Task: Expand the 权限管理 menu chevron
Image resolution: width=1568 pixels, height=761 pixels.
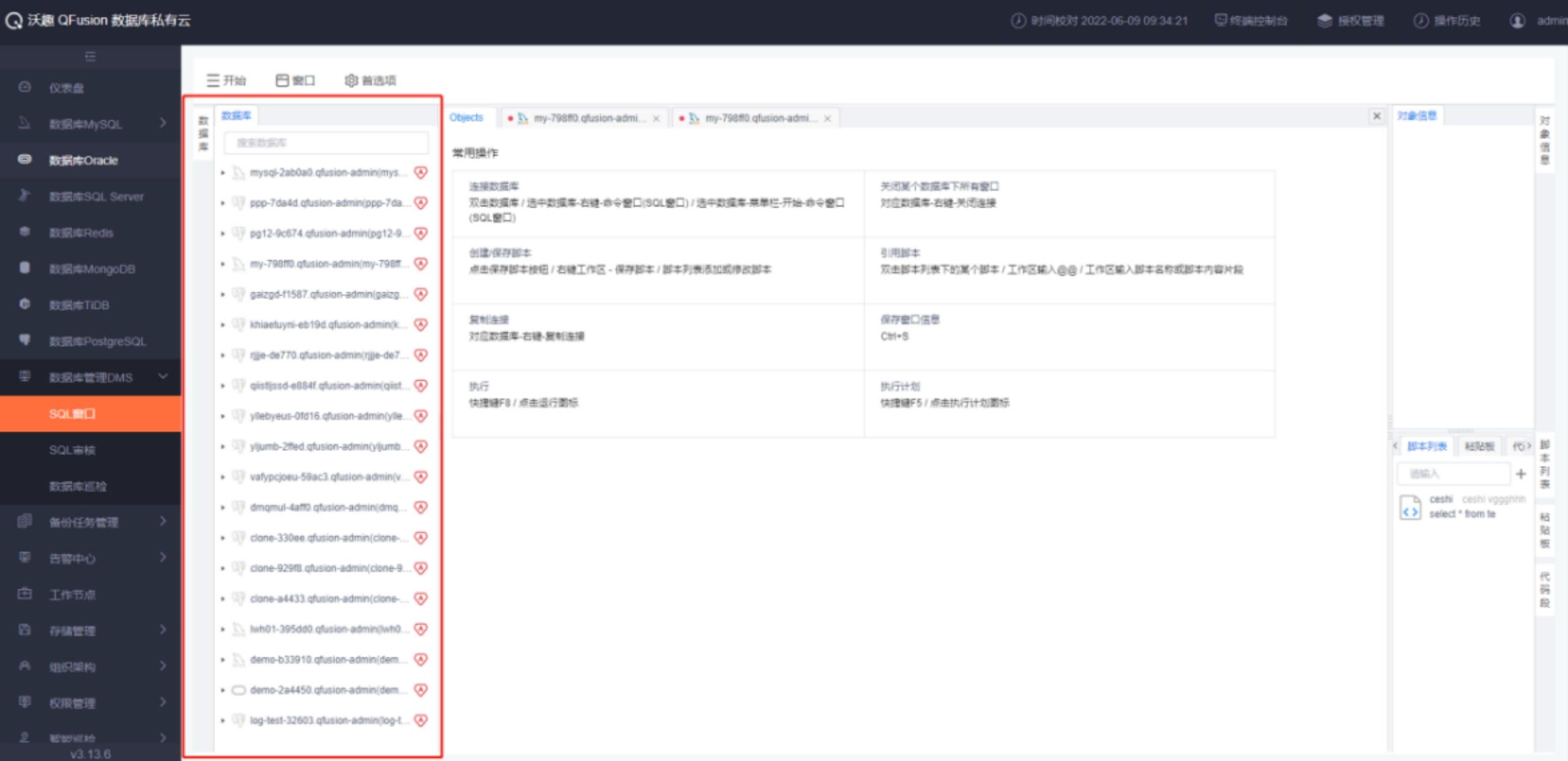Action: click(x=163, y=702)
